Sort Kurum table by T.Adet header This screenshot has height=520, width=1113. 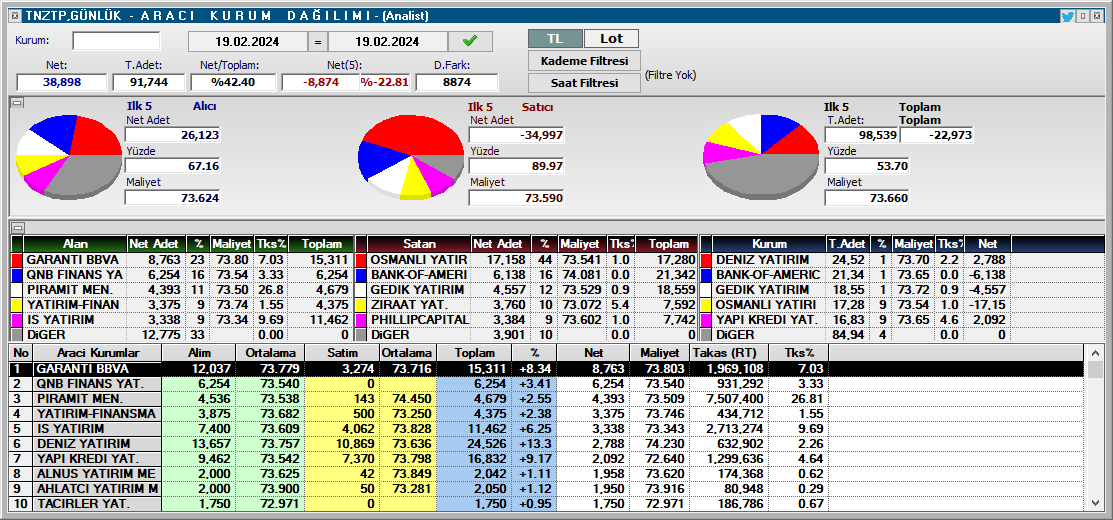pyautogui.click(x=849, y=244)
